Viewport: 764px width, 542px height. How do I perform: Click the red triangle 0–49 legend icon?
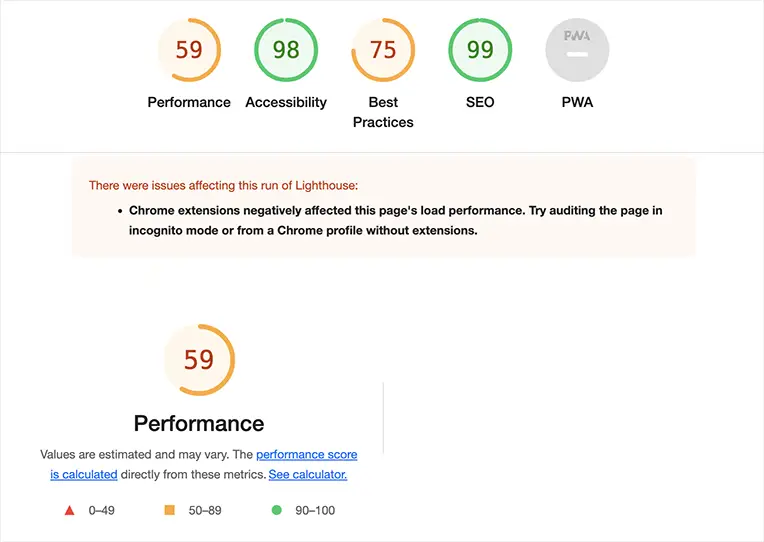coord(70,510)
